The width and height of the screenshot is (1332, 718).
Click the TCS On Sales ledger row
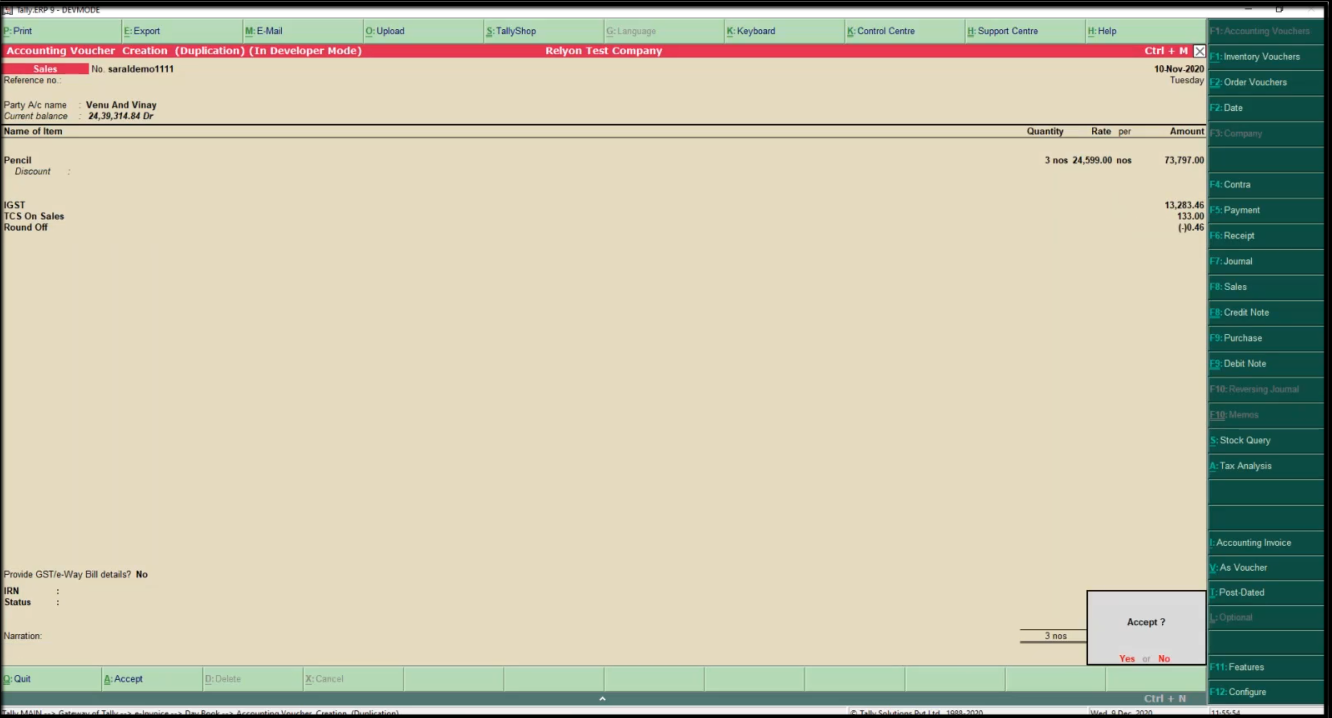tap(603, 216)
